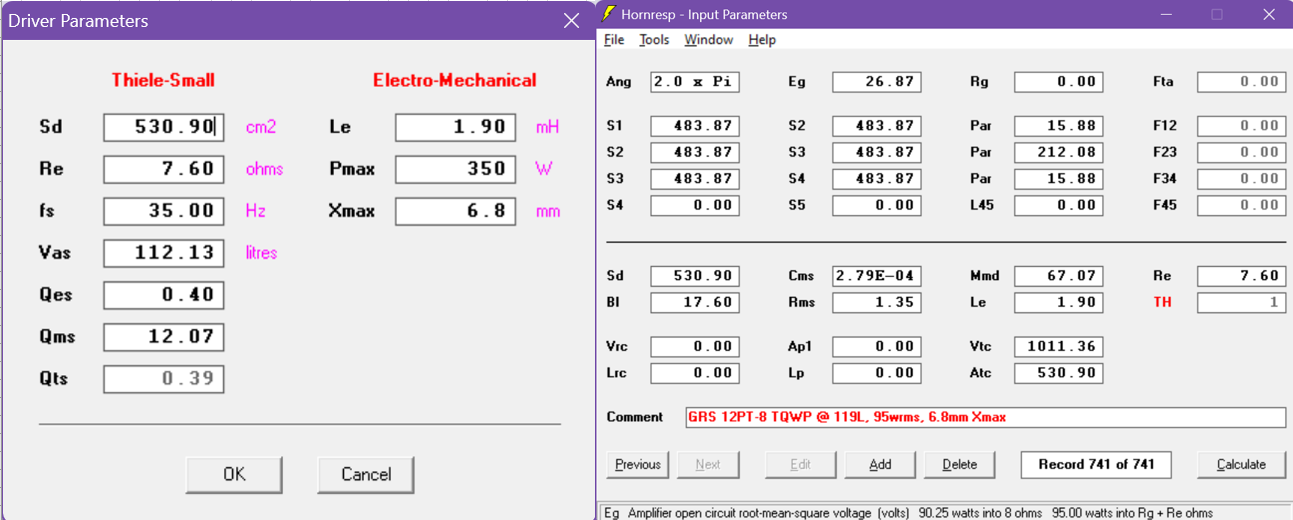
Task: Click the Lrc field in Hornresp
Action: pyautogui.click(x=695, y=373)
